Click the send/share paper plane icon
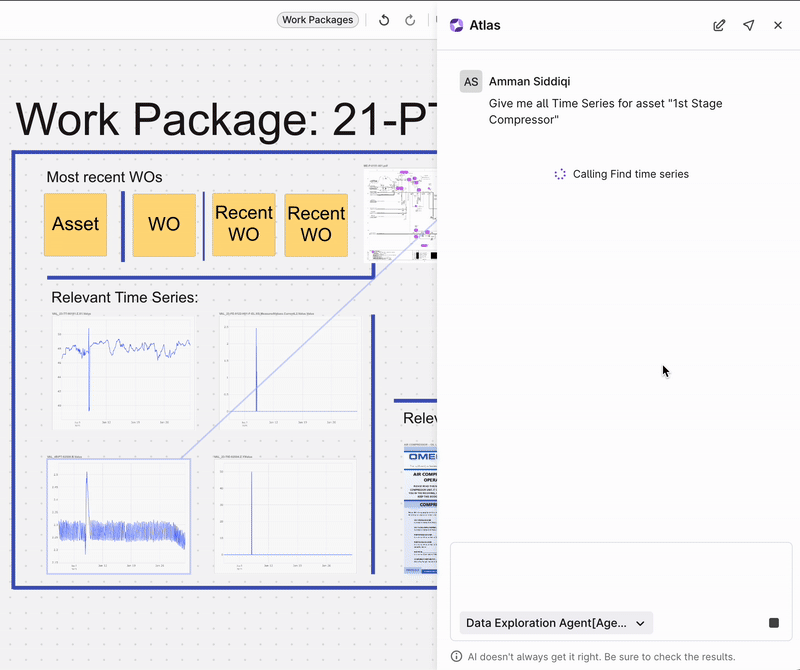 coord(748,26)
